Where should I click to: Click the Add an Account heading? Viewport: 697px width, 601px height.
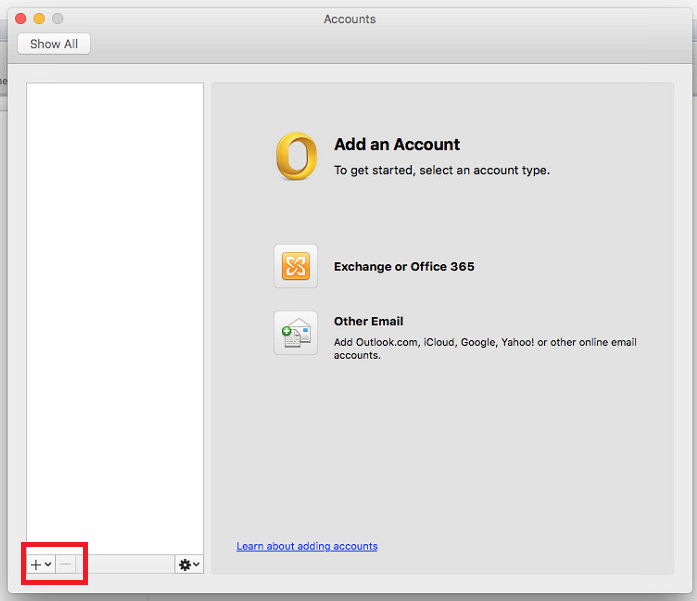397,144
